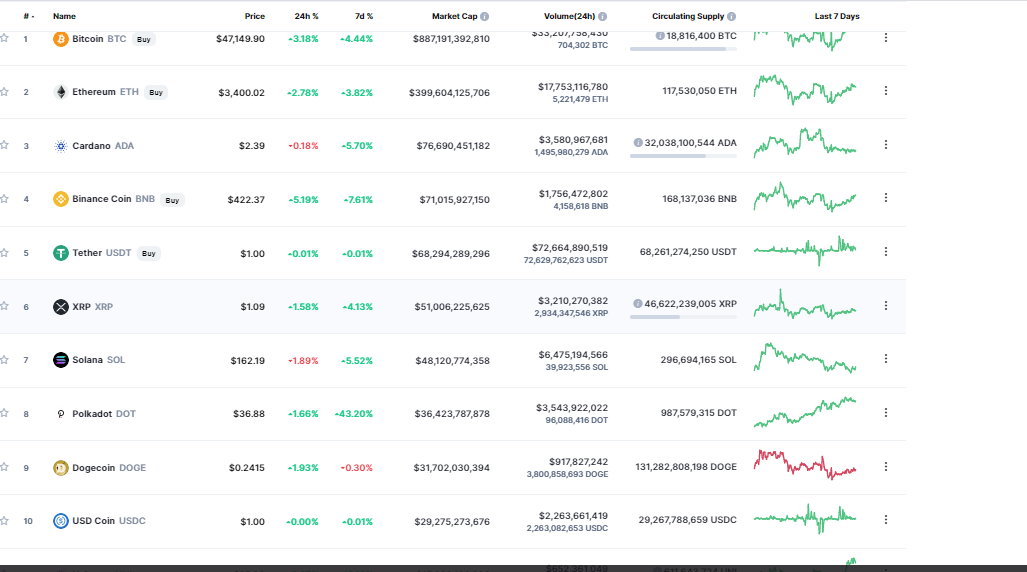Open the Market Cap info icon

pyautogui.click(x=485, y=16)
